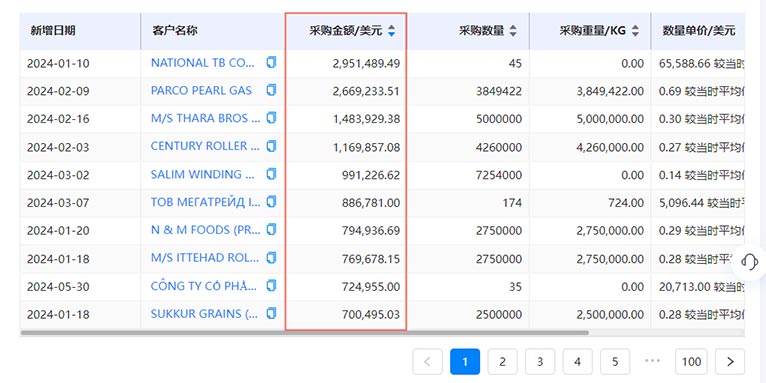Copy the CENTURY ROLLER customer name
Viewport: 766px width, 383px height.
[x=271, y=146]
